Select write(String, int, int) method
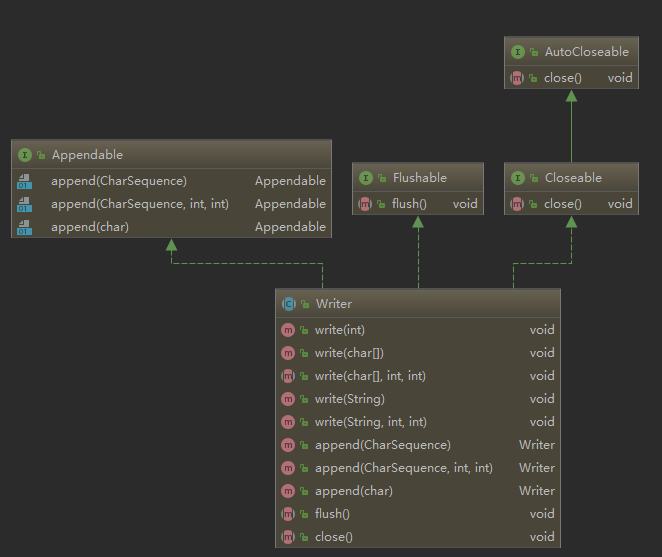The width and height of the screenshot is (662, 557). 370,422
